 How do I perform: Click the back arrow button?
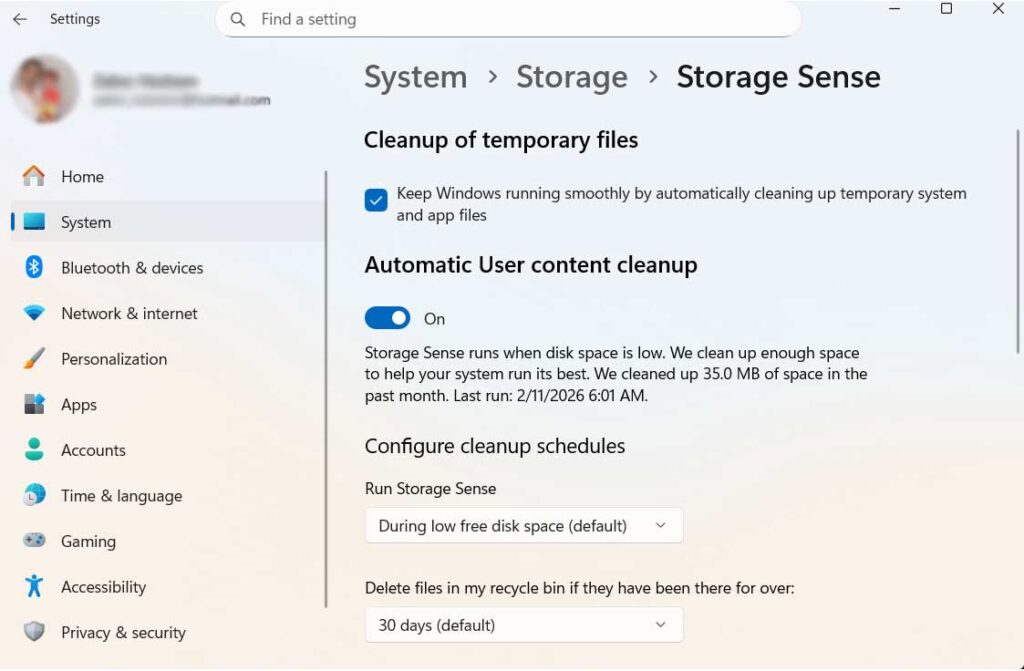coord(20,19)
